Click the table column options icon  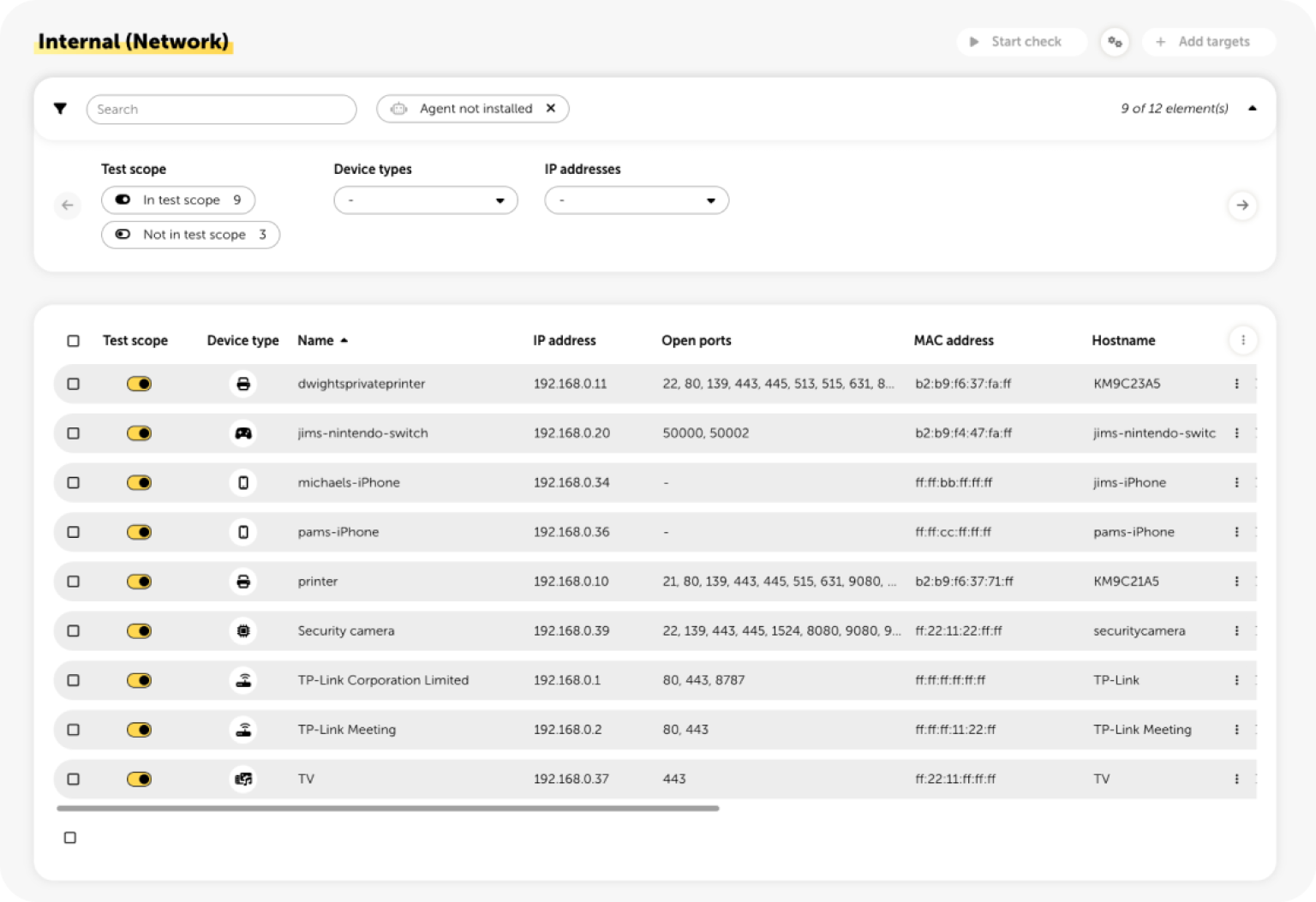pyautogui.click(x=1242, y=340)
